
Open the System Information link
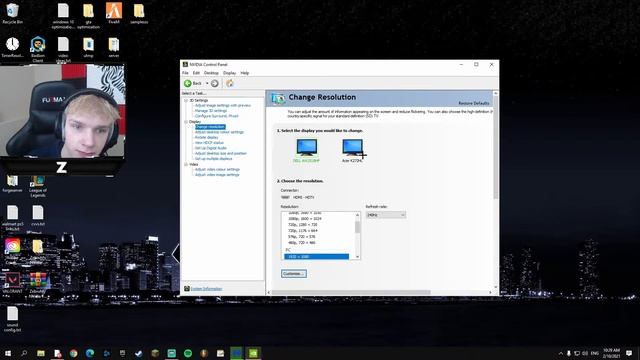(x=207, y=289)
